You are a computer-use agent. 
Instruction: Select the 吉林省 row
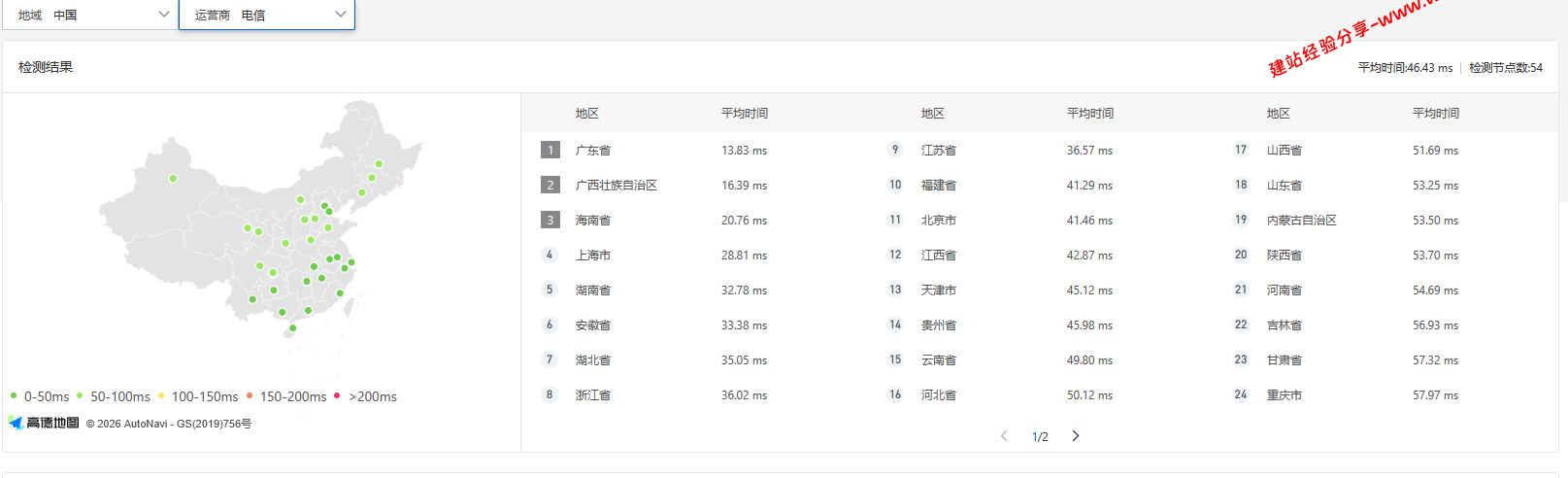pyautogui.click(x=1385, y=324)
